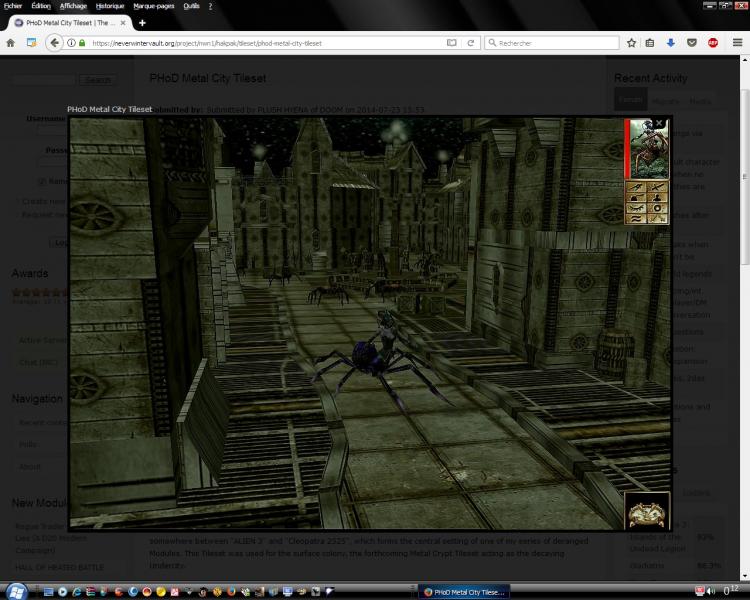
Task: Bookmark this page with the star icon
Action: click(631, 43)
